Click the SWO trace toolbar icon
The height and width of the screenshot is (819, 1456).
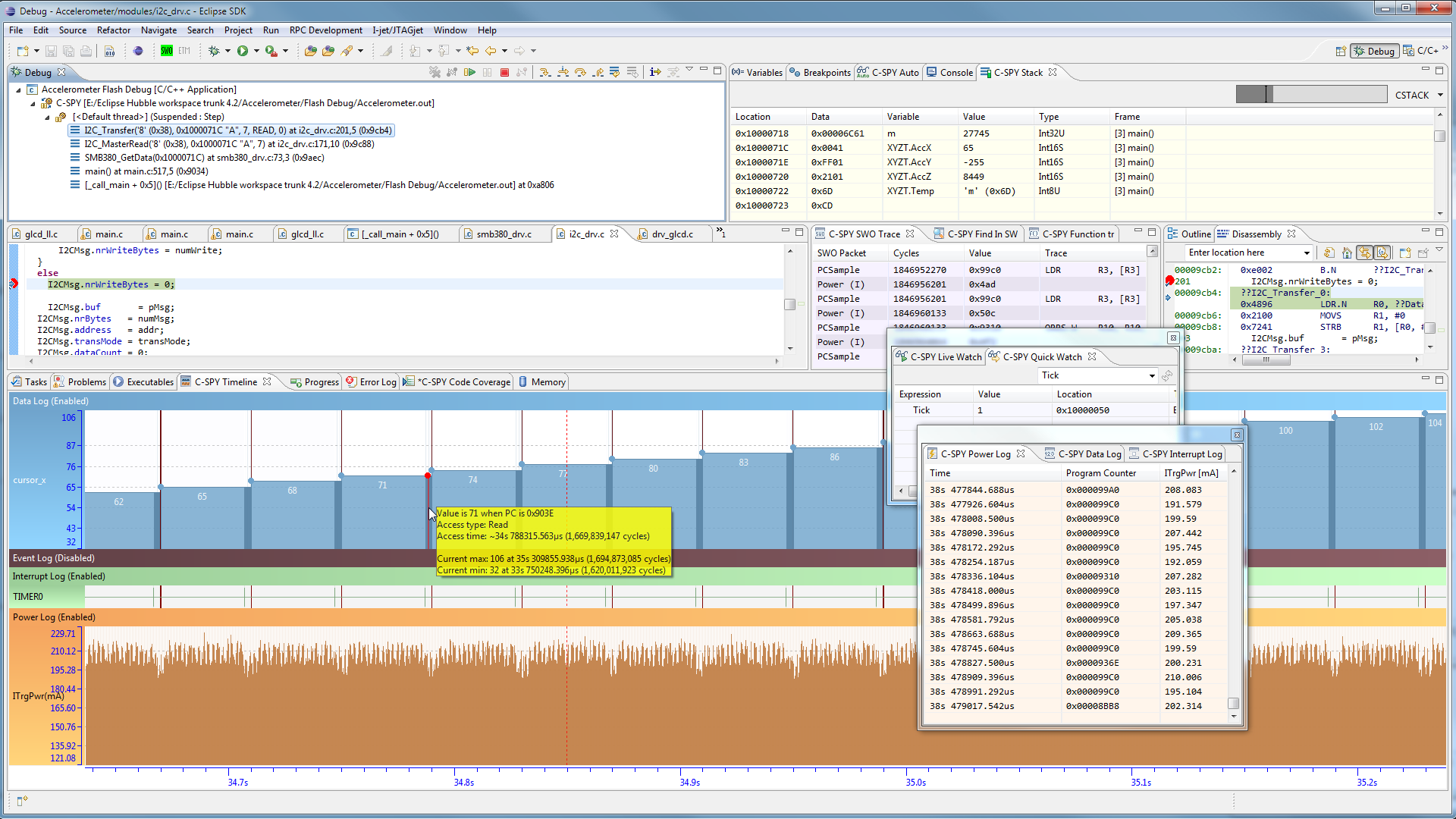[167, 51]
